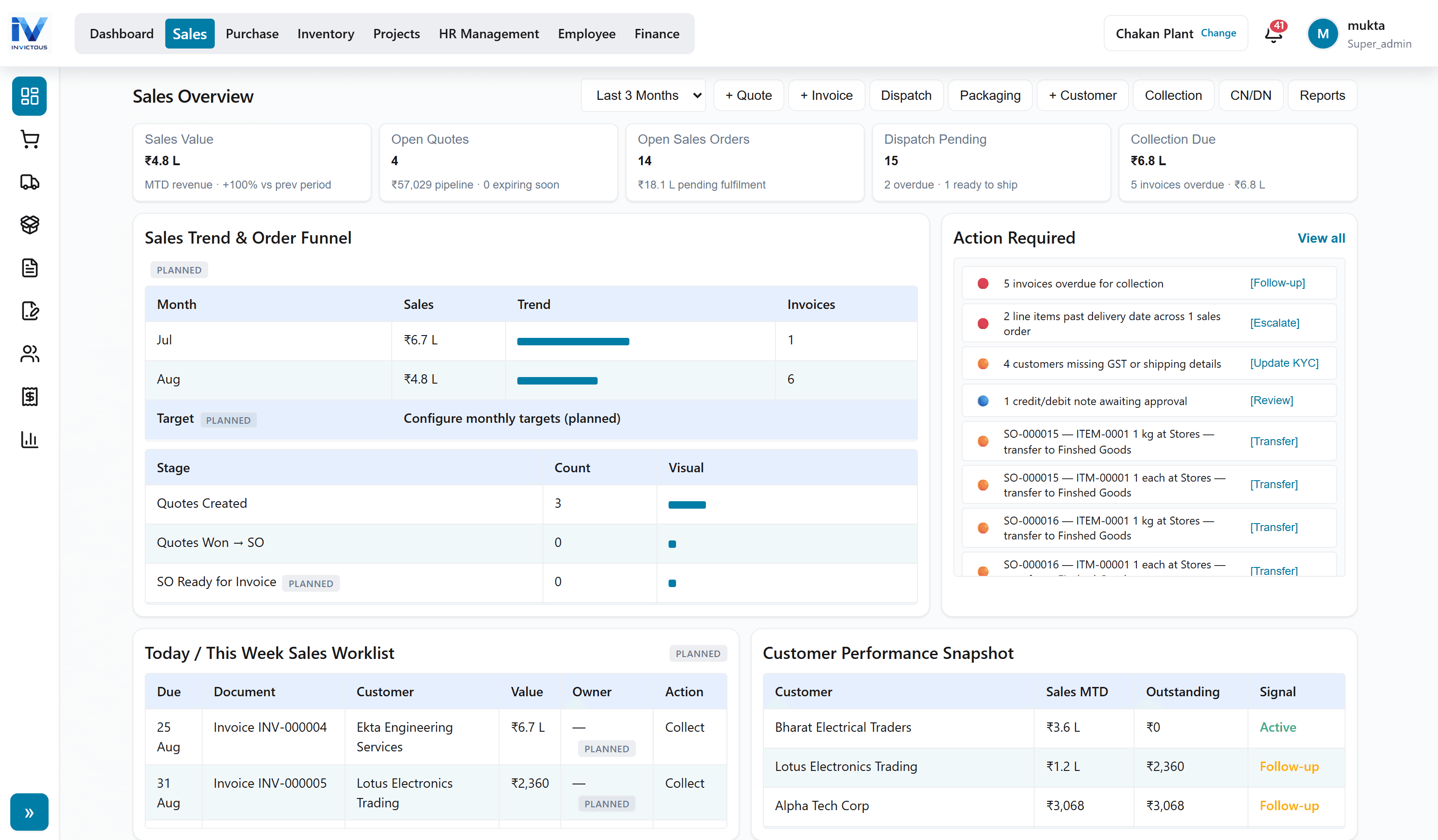Open the document lines sidebar icon

pos(29,267)
